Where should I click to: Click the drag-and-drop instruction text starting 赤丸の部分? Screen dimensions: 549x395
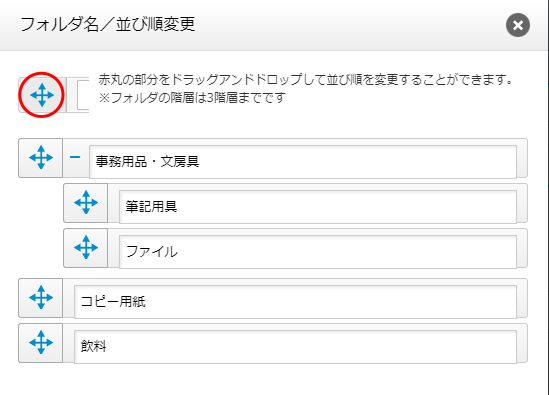tap(305, 80)
